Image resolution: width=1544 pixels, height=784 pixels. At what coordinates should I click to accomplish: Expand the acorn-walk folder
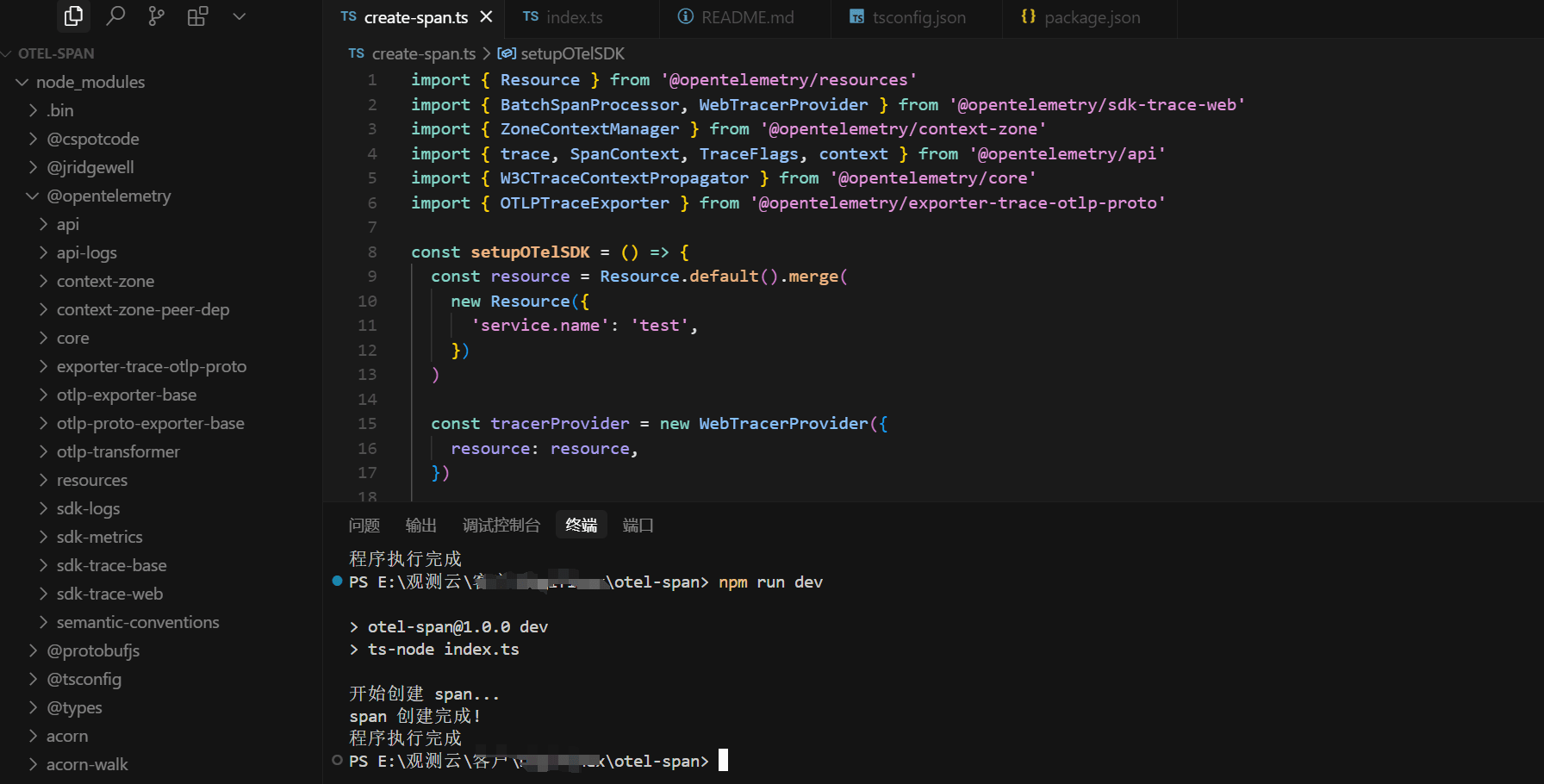coord(33,764)
